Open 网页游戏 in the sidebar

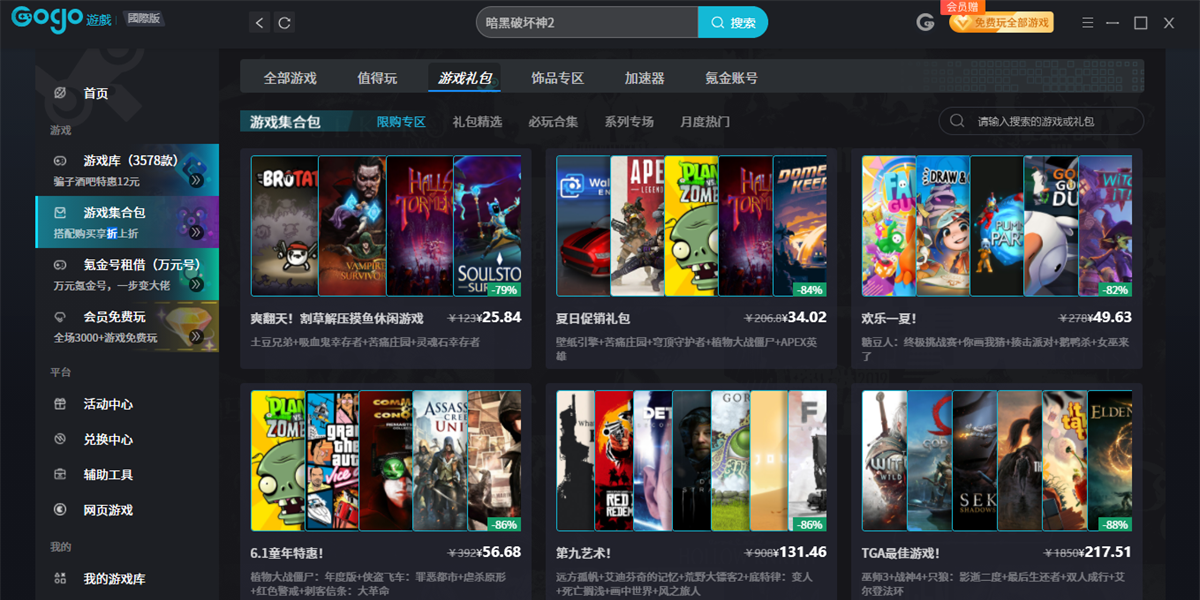coord(107,510)
